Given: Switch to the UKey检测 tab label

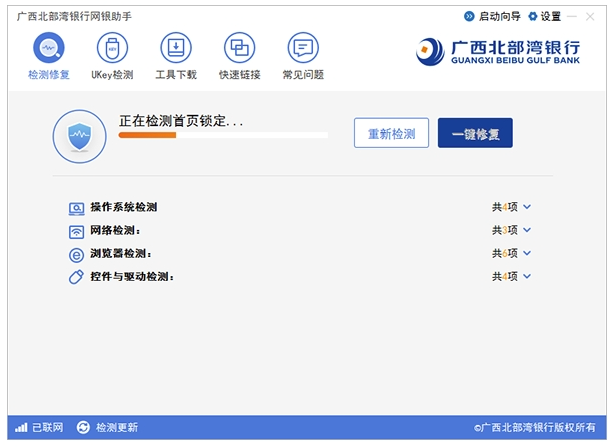Looking at the screenshot, I should (112, 74).
